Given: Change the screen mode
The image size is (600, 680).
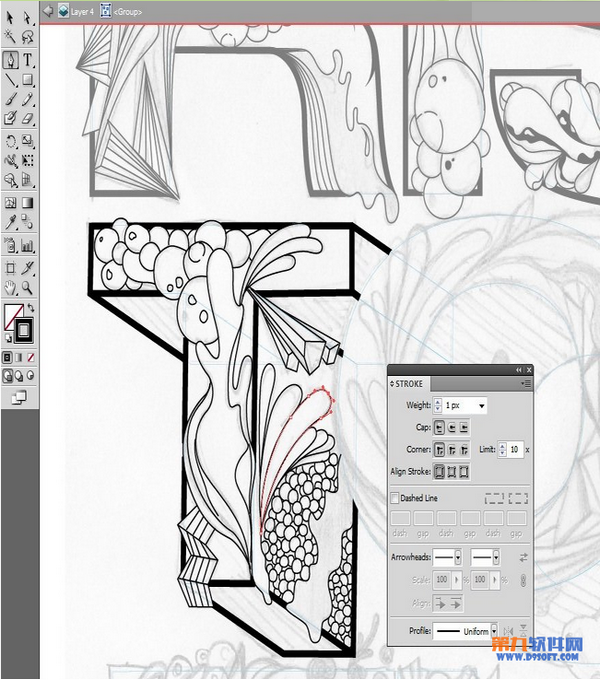Looking at the screenshot, I should coord(18,397).
